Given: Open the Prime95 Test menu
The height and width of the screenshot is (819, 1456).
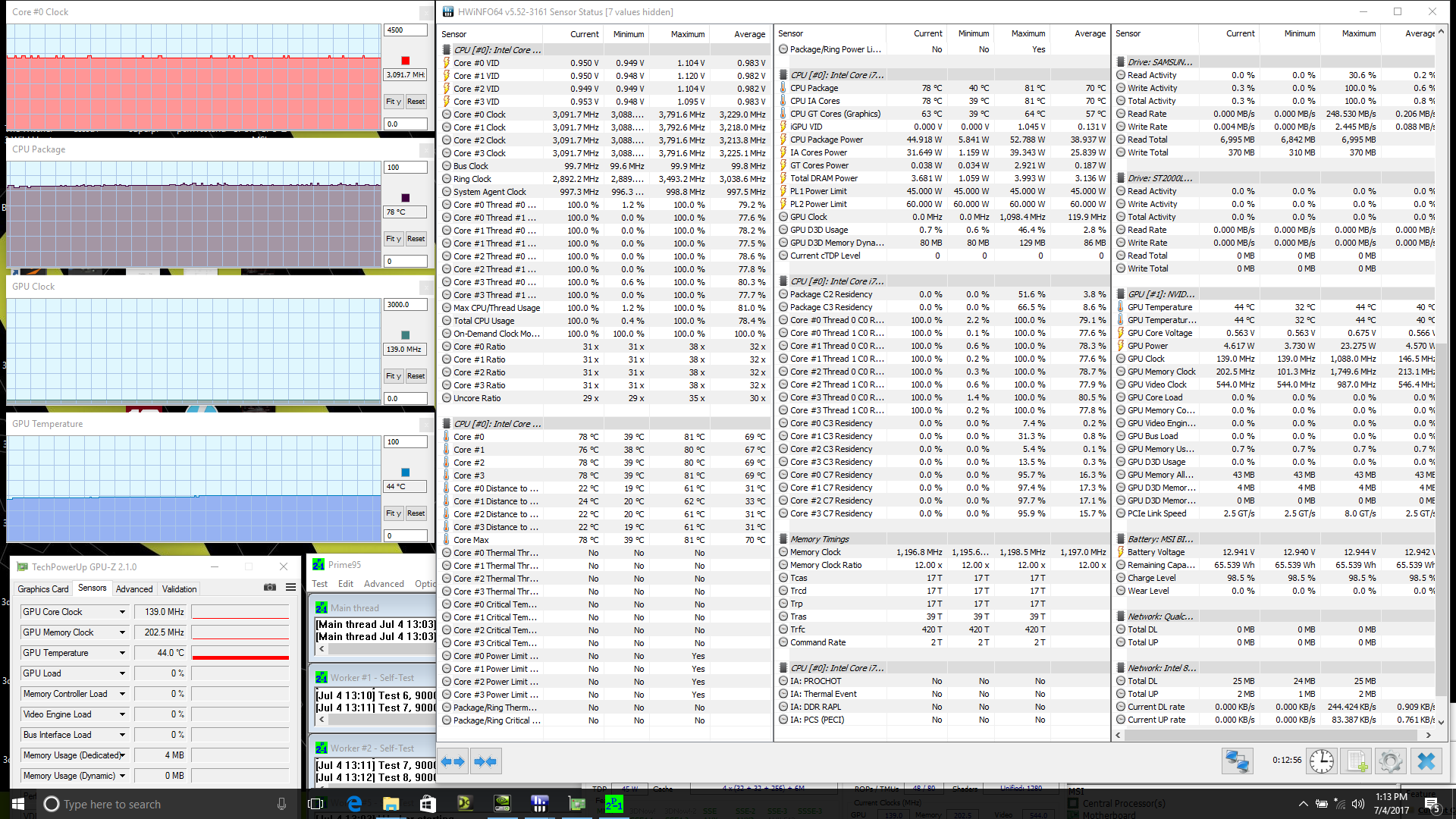Looking at the screenshot, I should (320, 584).
